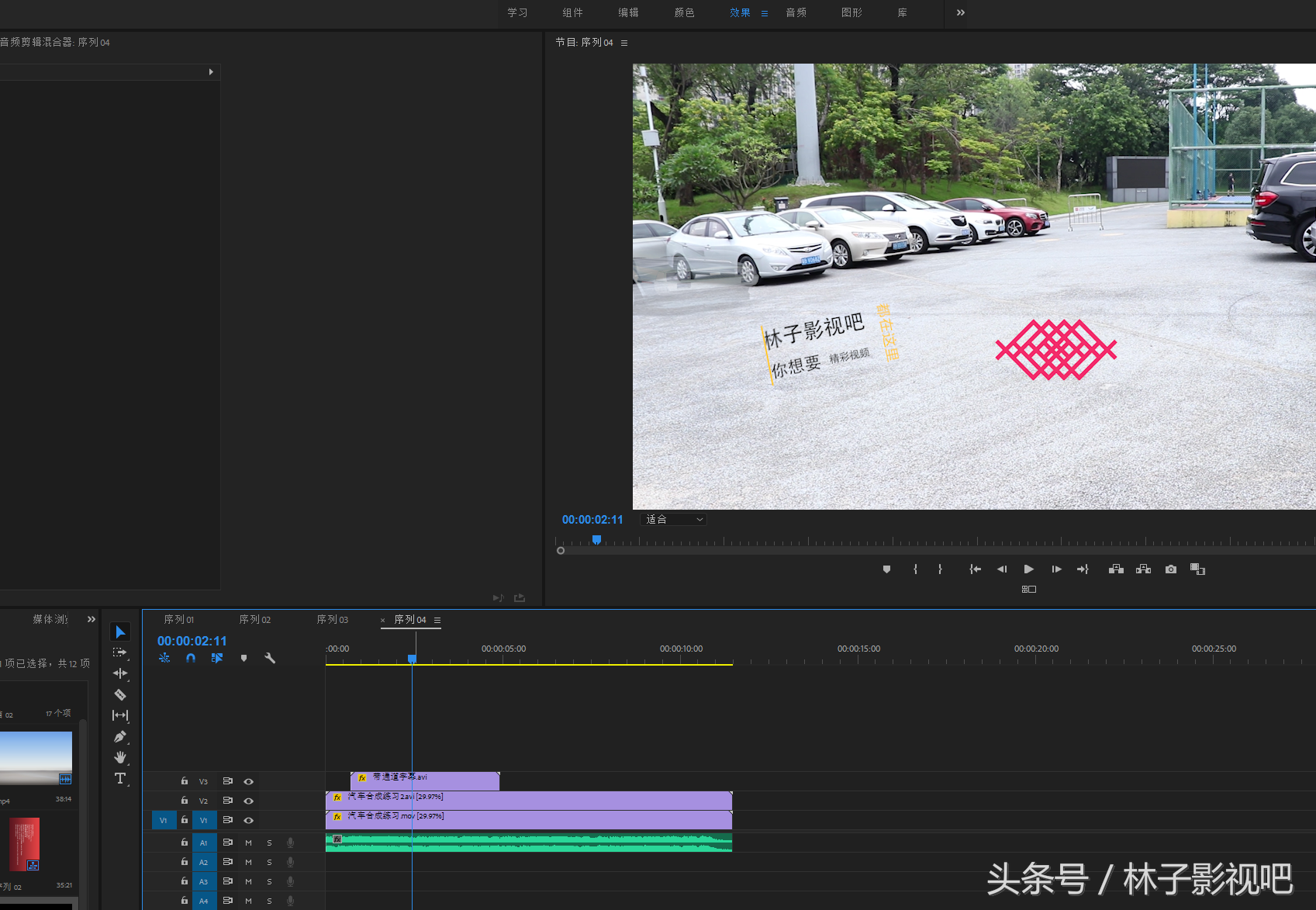Select the Selection tool arrow
1316x910 pixels.
click(x=120, y=632)
